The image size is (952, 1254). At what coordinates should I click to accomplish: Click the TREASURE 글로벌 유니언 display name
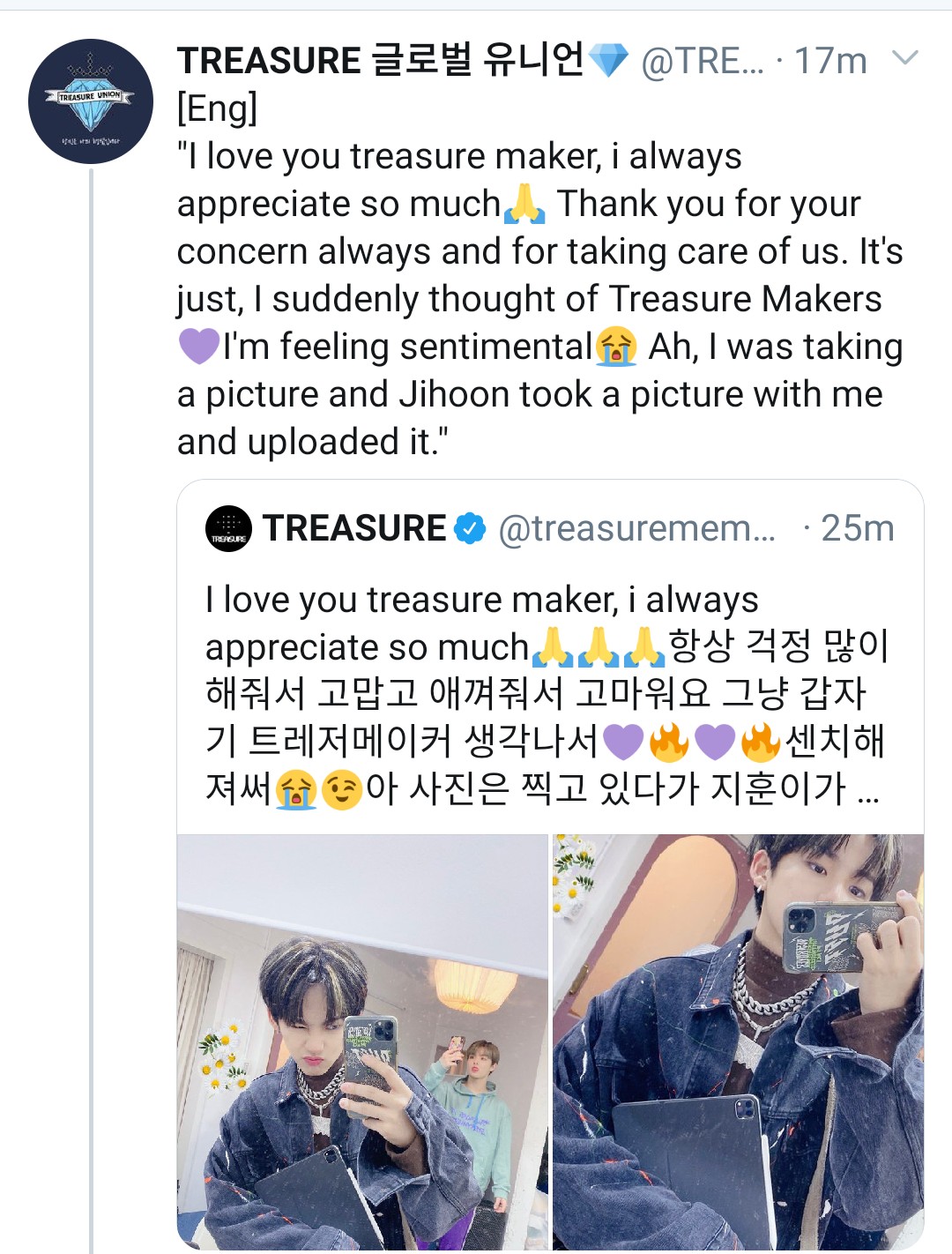380,60
